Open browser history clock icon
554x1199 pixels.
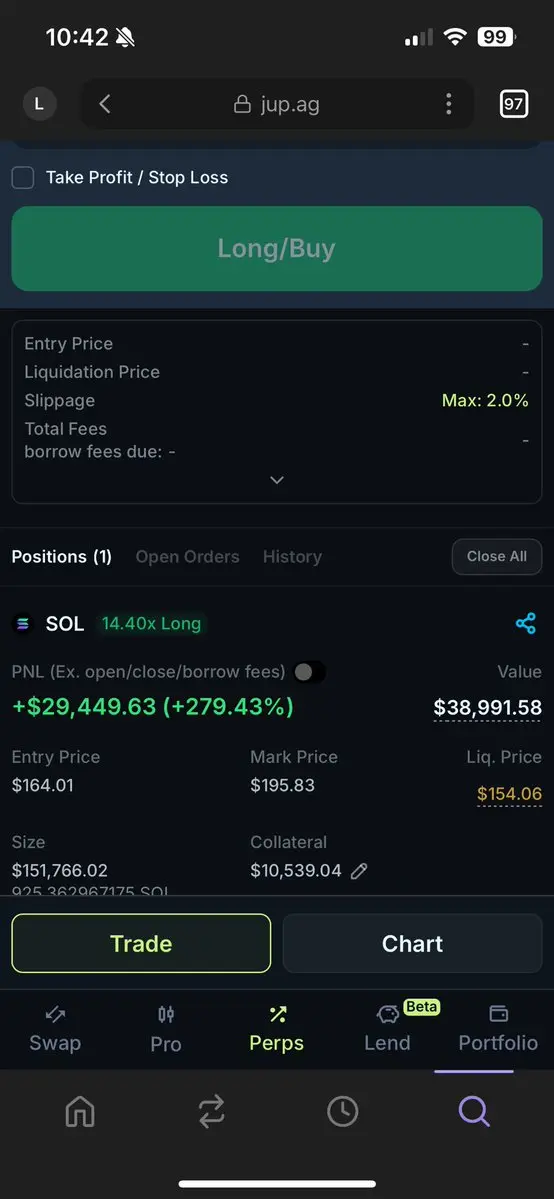point(343,1111)
